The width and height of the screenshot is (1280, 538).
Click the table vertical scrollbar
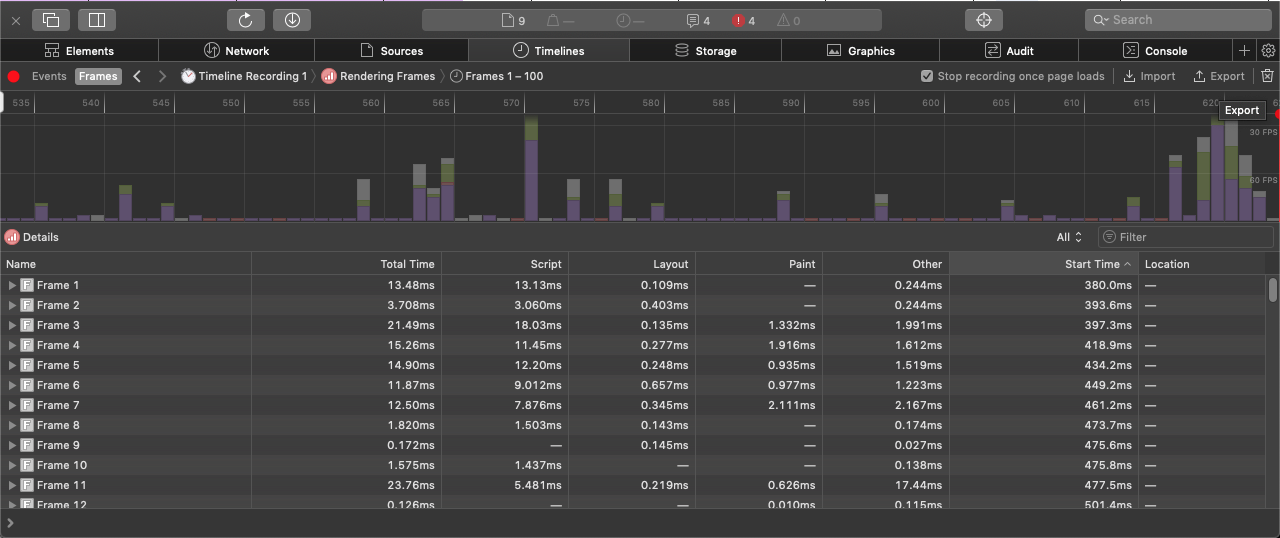(x=1273, y=290)
